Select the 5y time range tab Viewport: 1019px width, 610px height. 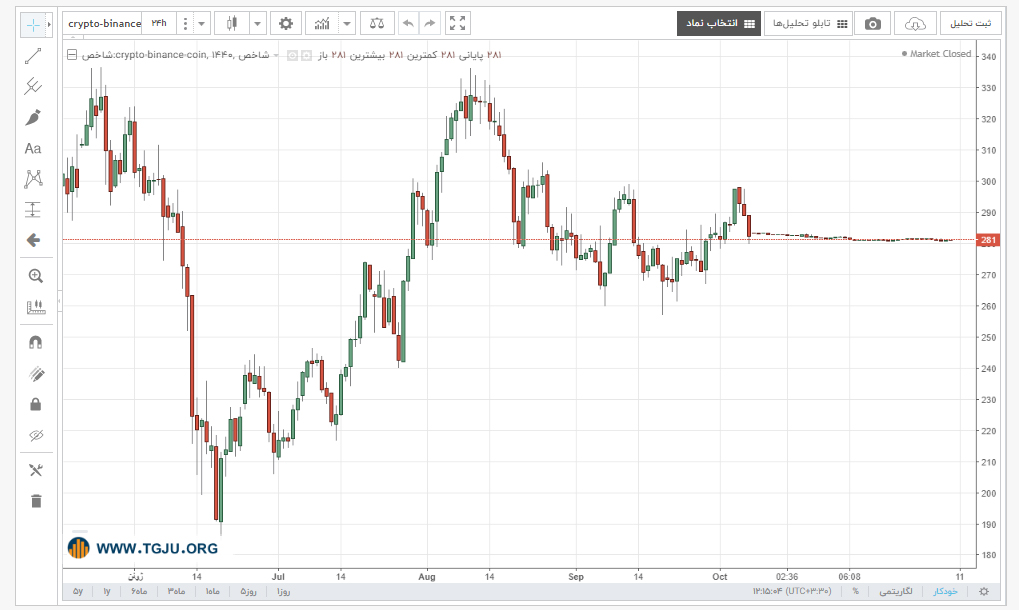[x=78, y=591]
